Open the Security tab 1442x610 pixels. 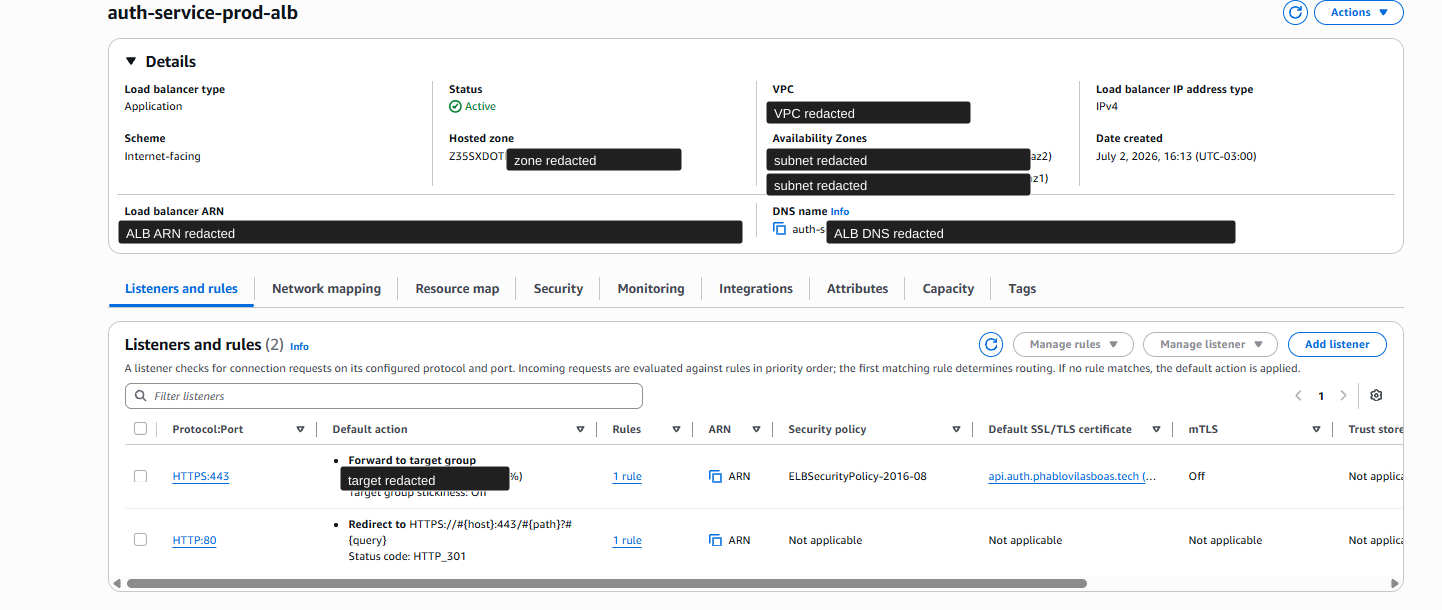[558, 288]
